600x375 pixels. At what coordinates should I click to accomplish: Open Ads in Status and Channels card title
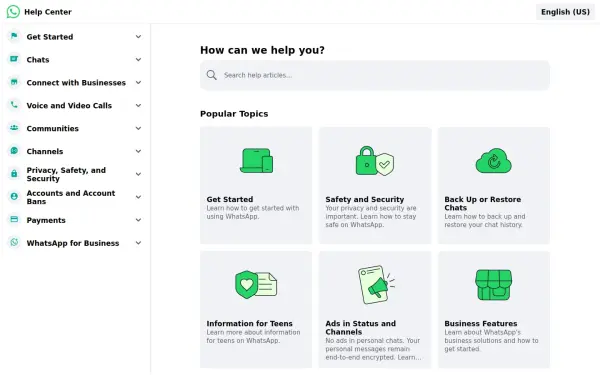pyautogui.click(x=360, y=328)
